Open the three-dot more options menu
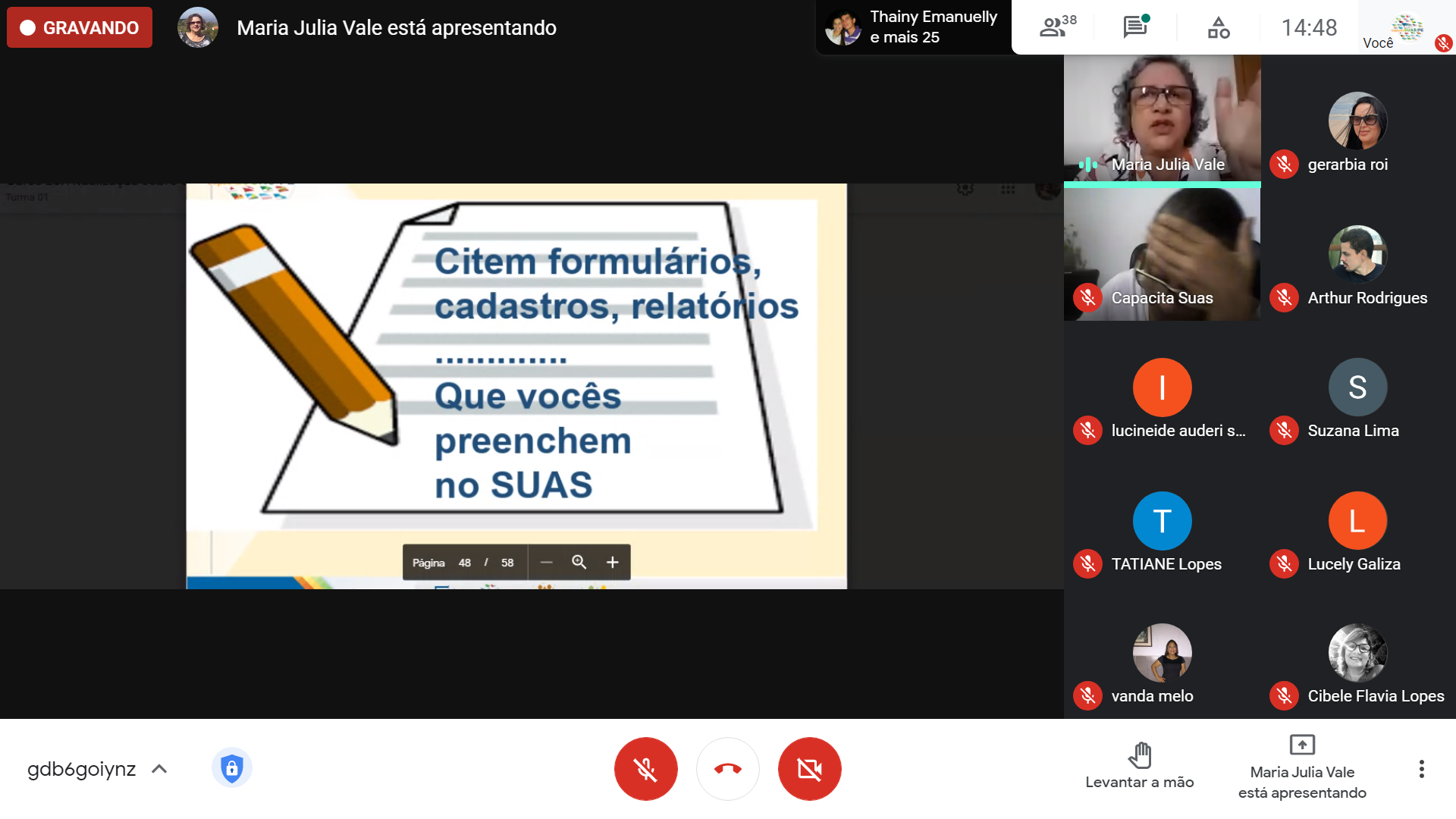Image resolution: width=1456 pixels, height=819 pixels. click(x=1421, y=769)
